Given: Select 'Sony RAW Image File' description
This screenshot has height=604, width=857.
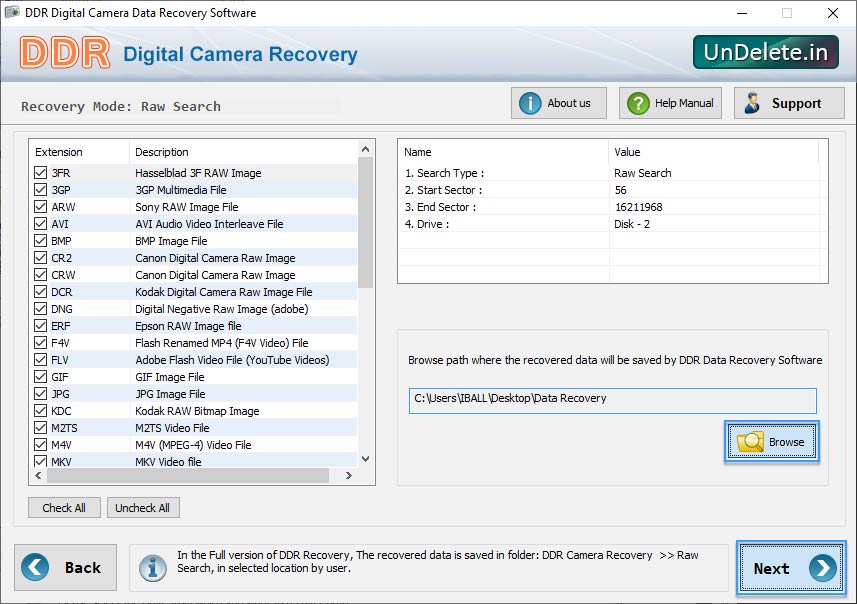Looking at the screenshot, I should [186, 207].
